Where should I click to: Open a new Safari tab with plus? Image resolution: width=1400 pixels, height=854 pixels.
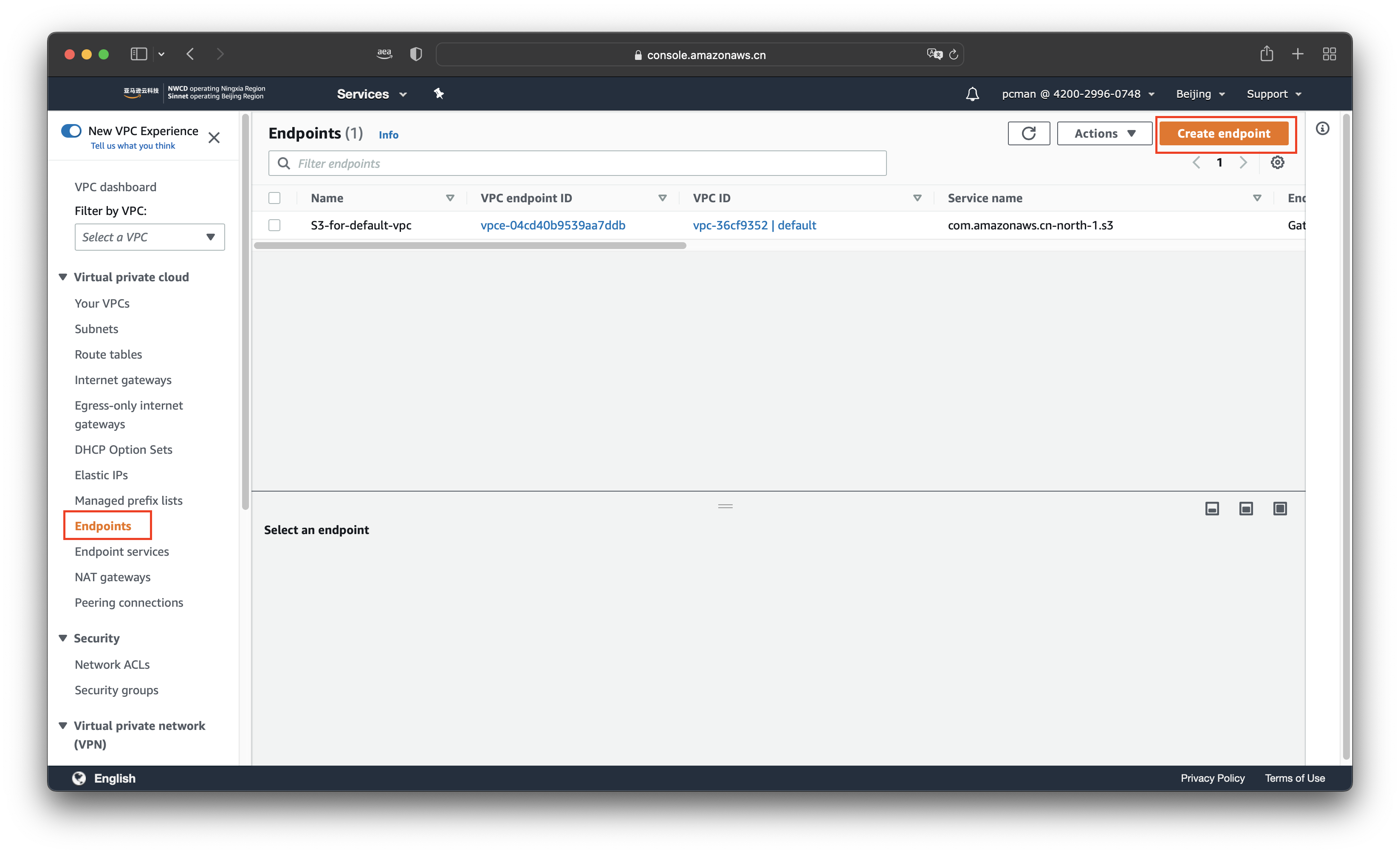[x=1298, y=54]
